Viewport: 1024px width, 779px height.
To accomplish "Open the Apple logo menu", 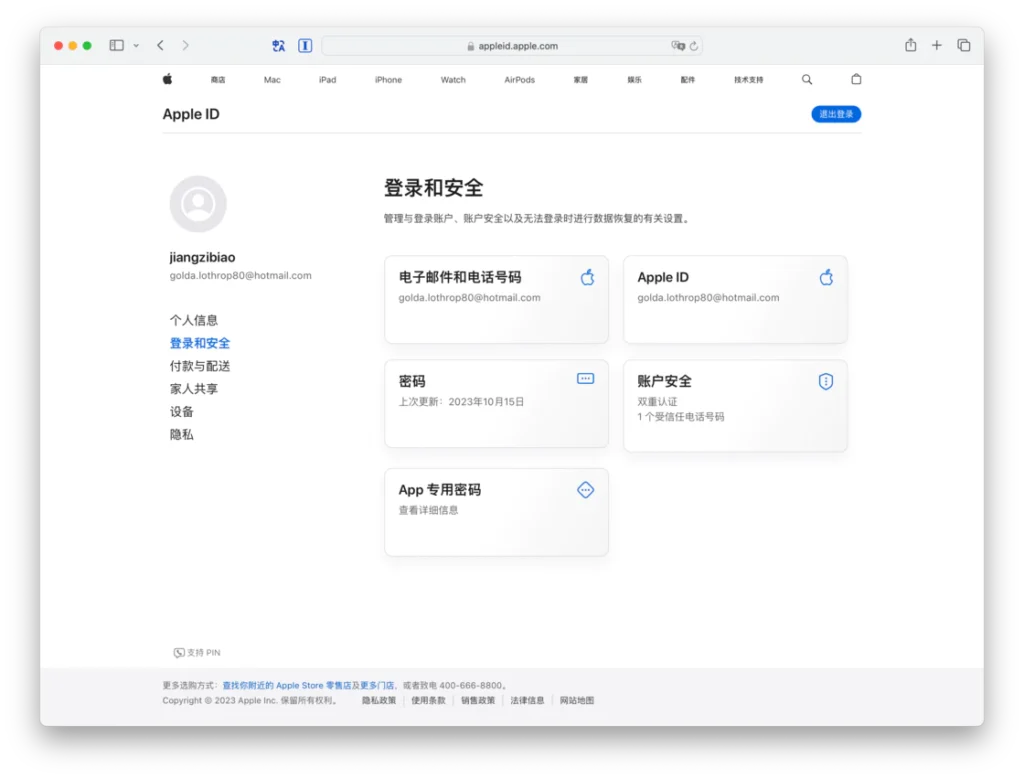I will pyautogui.click(x=167, y=79).
